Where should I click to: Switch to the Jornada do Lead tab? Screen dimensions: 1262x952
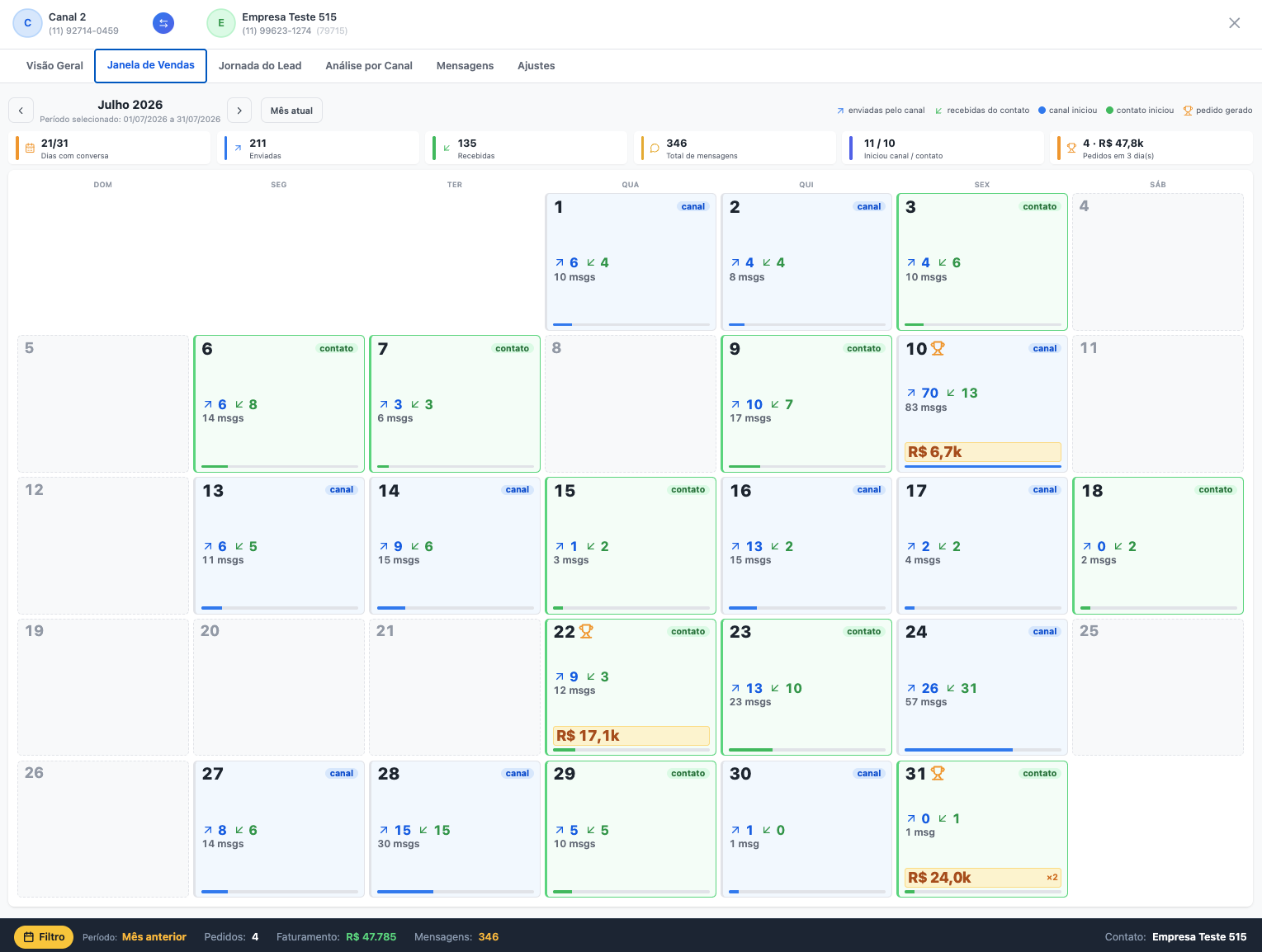(260, 66)
